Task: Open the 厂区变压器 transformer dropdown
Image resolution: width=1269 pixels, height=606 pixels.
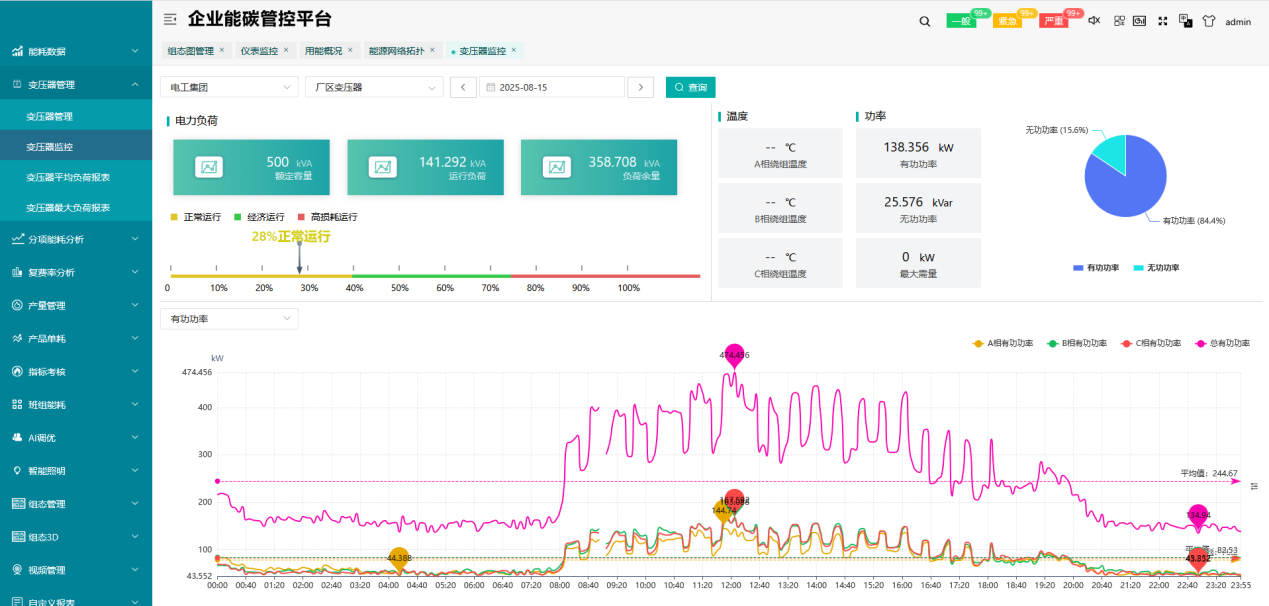Action: click(373, 87)
